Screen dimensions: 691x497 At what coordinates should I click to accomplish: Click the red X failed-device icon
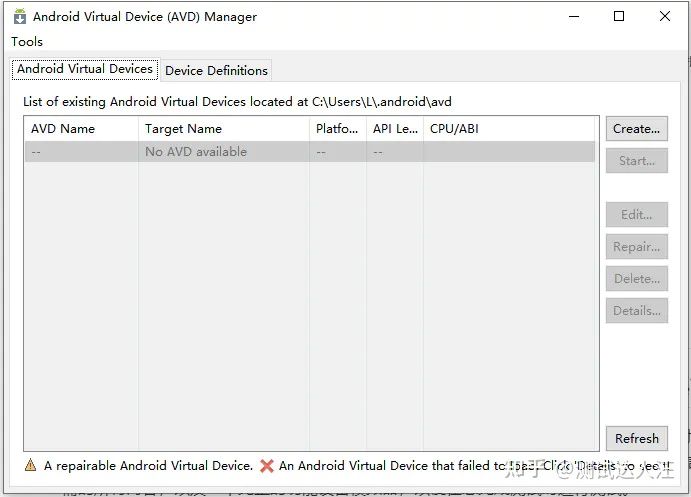(x=267, y=466)
